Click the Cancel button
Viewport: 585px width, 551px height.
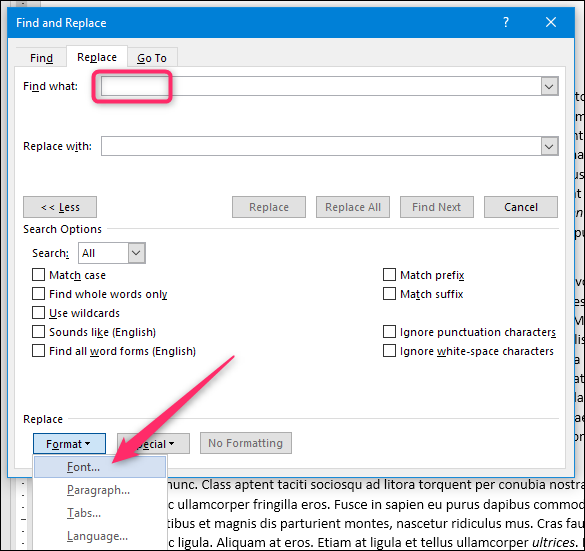click(x=521, y=207)
